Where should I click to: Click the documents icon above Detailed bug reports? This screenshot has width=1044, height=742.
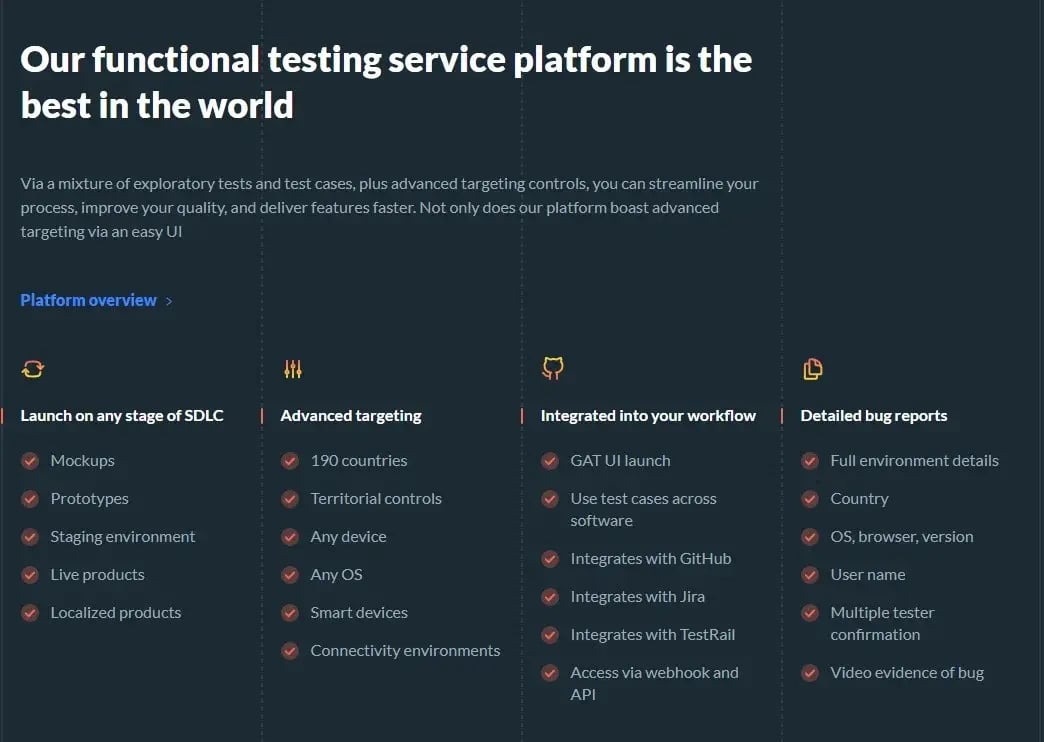coord(812,369)
